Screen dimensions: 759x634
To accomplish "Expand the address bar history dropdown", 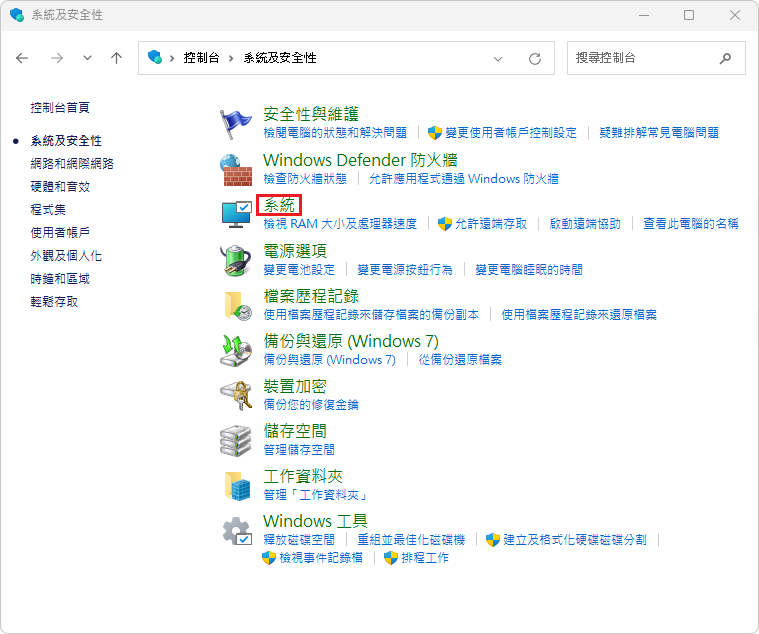I will tap(499, 58).
